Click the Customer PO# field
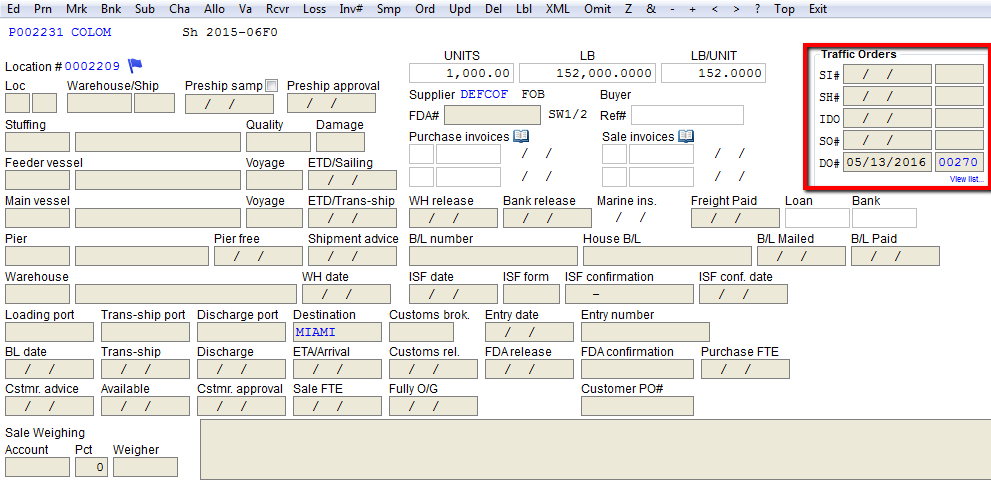 [x=637, y=406]
